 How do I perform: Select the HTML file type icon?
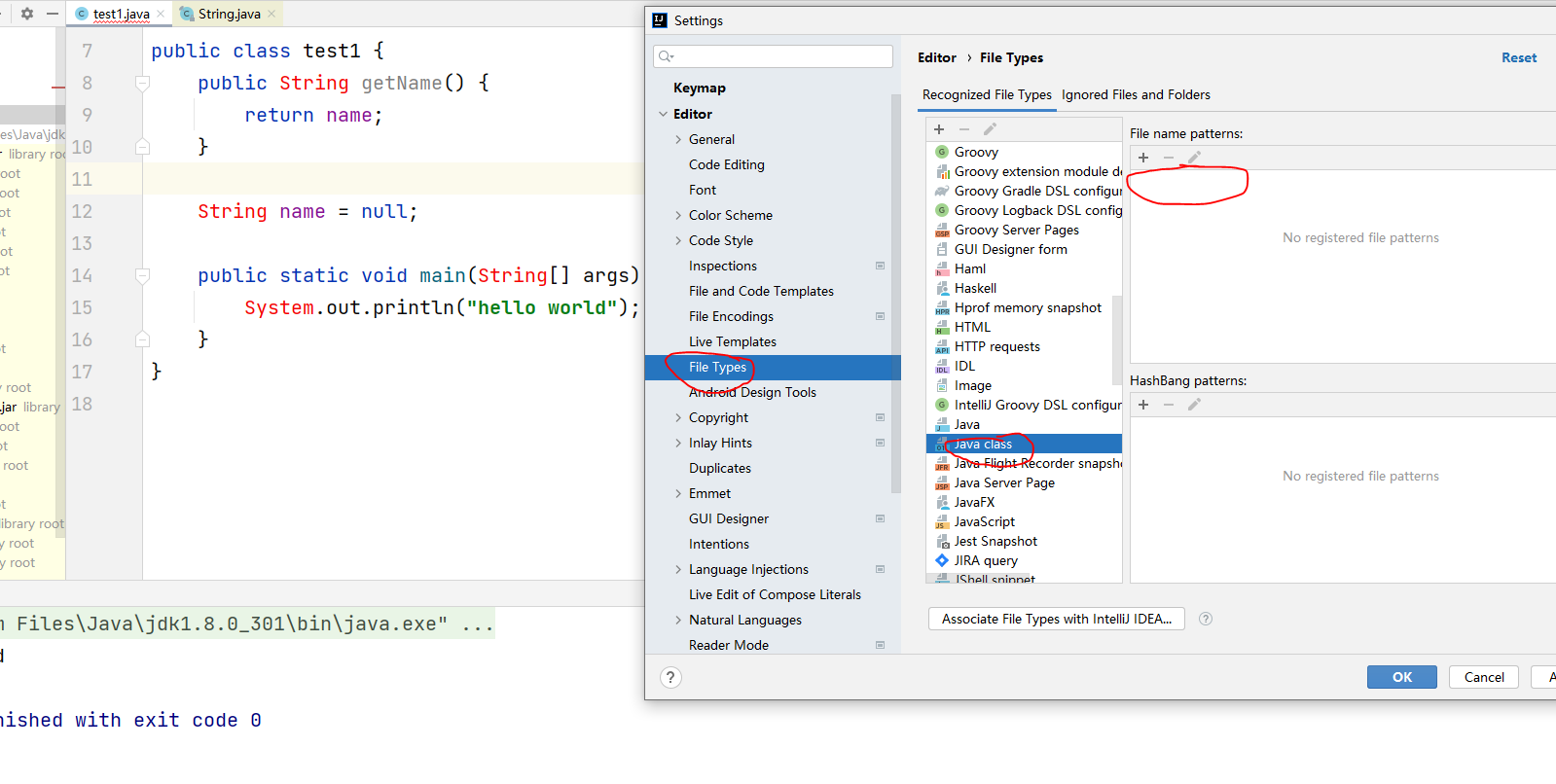click(942, 327)
